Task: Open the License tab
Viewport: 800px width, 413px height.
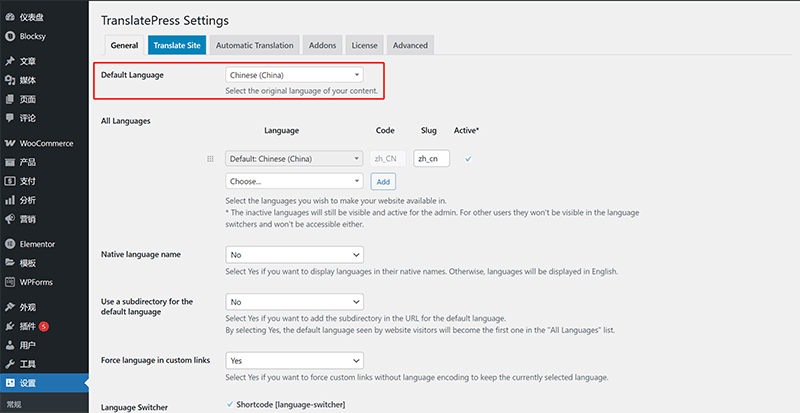Action: (364, 45)
